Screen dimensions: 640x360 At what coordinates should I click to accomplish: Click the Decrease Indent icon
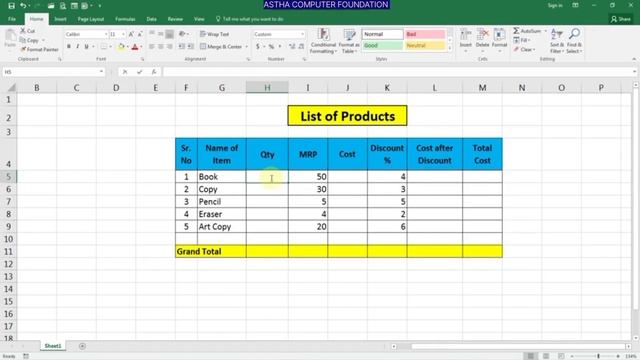tap(182, 47)
